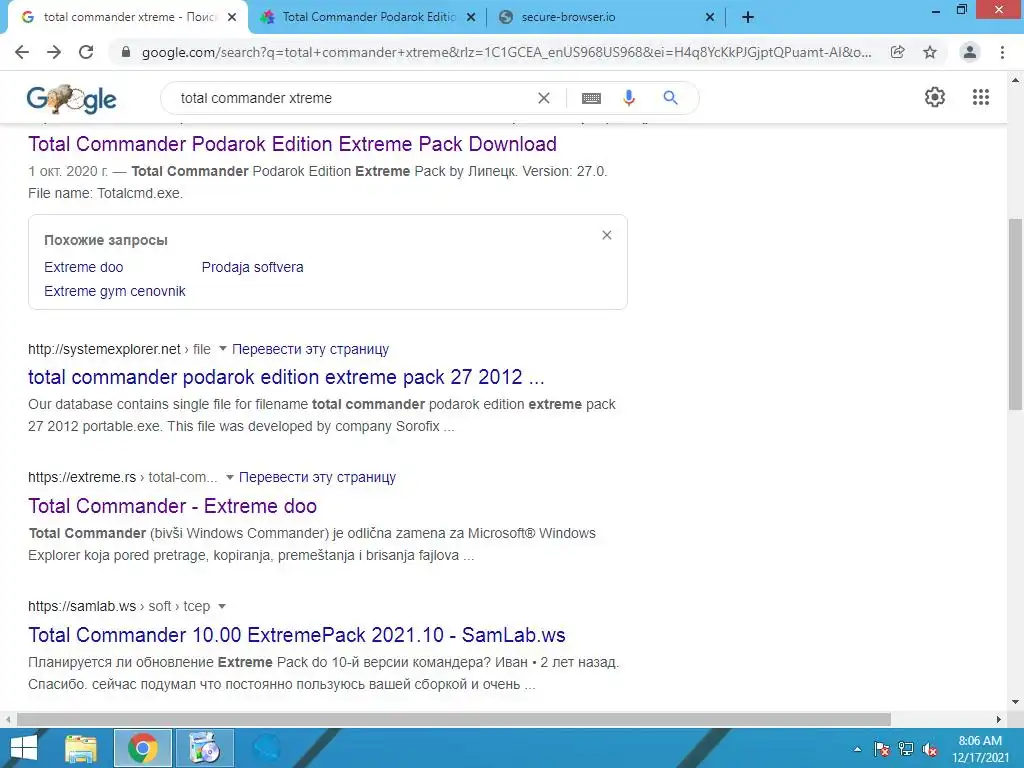Expand the extreme.rs result dropdown arrow
This screenshot has height=768, width=1024.
click(230, 477)
